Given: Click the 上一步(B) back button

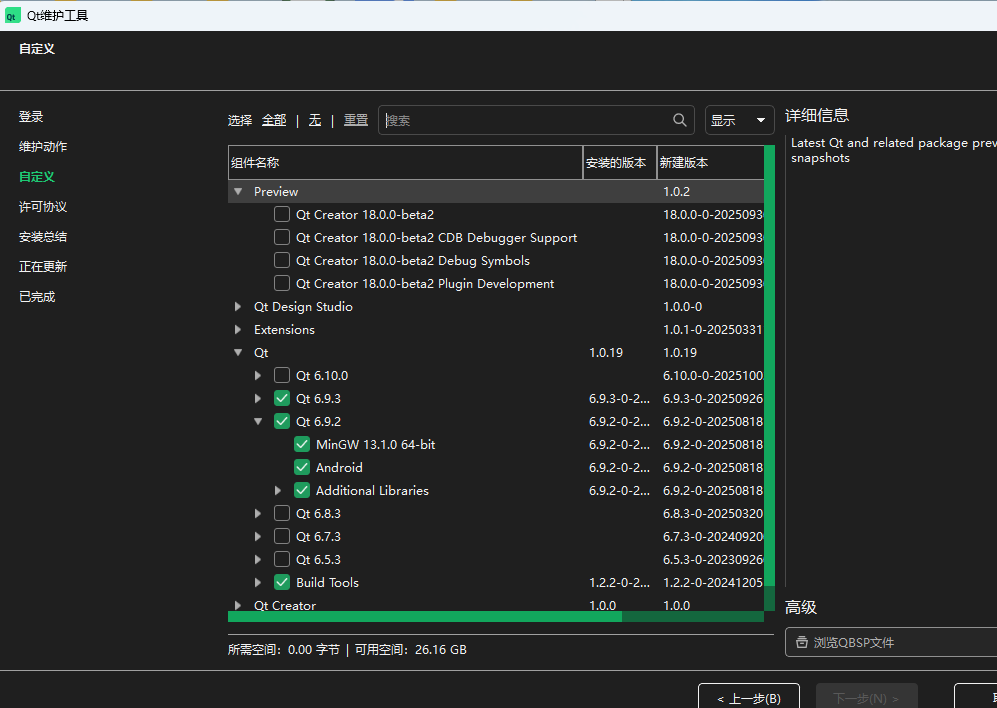Looking at the screenshot, I should tap(748, 698).
